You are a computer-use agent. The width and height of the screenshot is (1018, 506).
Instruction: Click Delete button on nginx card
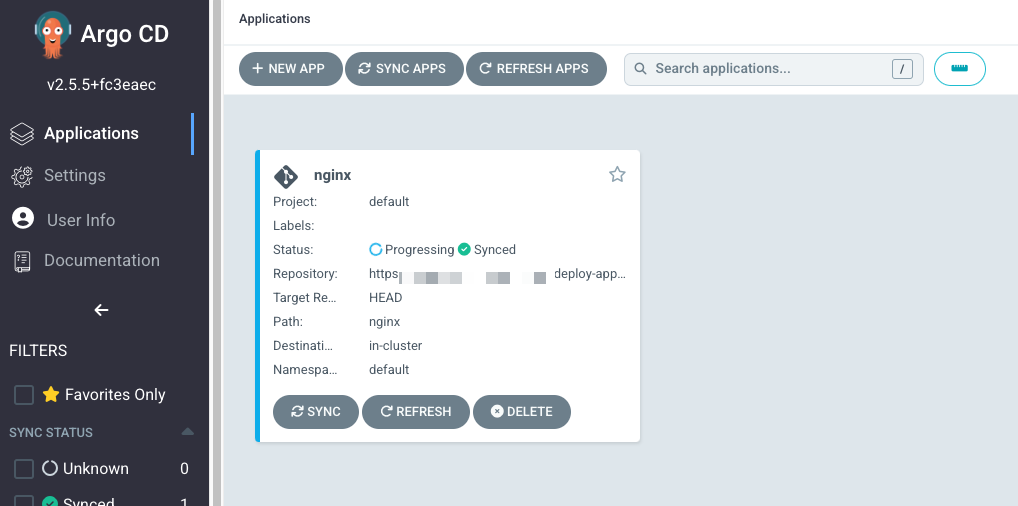click(522, 412)
